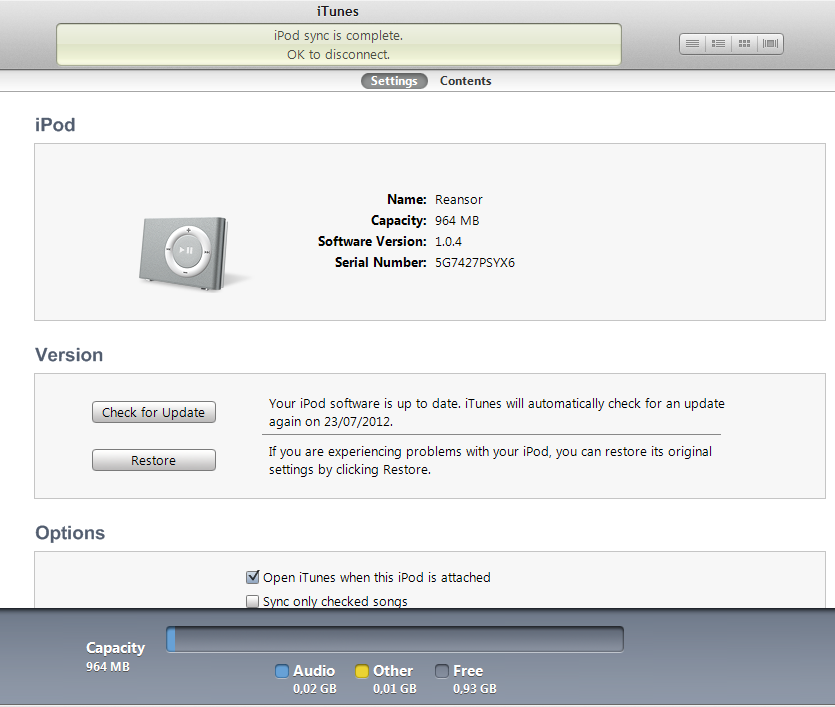
Task: Switch to list view icon
Action: (692, 44)
